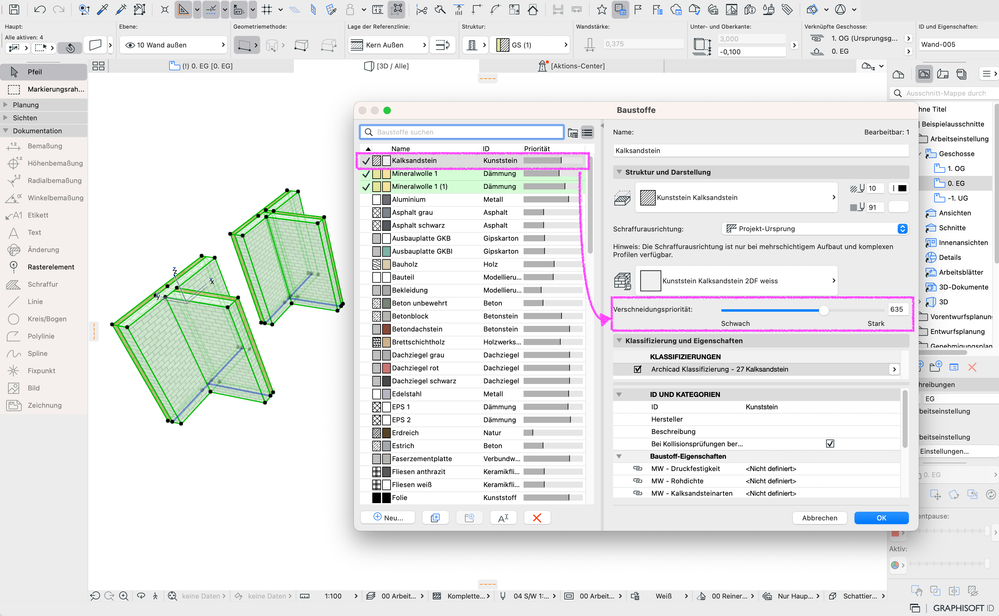Click the Abbrechen button

click(x=819, y=518)
